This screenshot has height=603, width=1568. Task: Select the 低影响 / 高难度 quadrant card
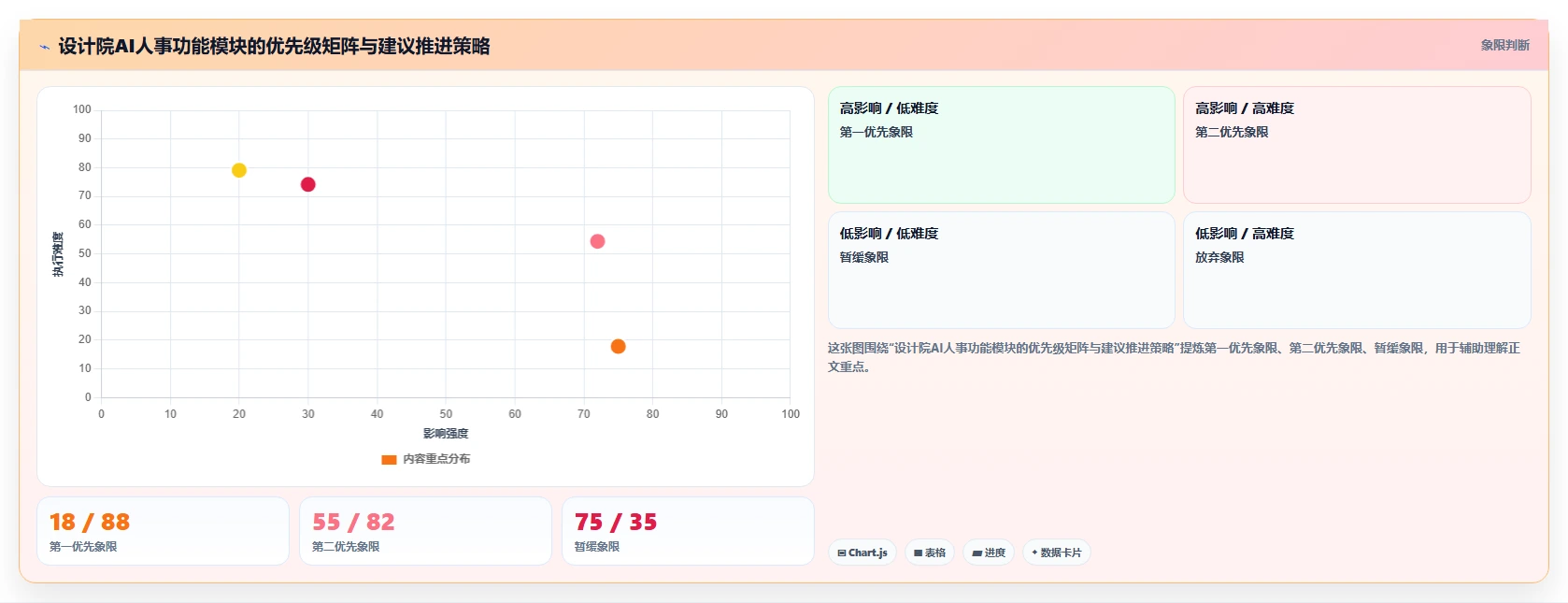click(x=1357, y=270)
